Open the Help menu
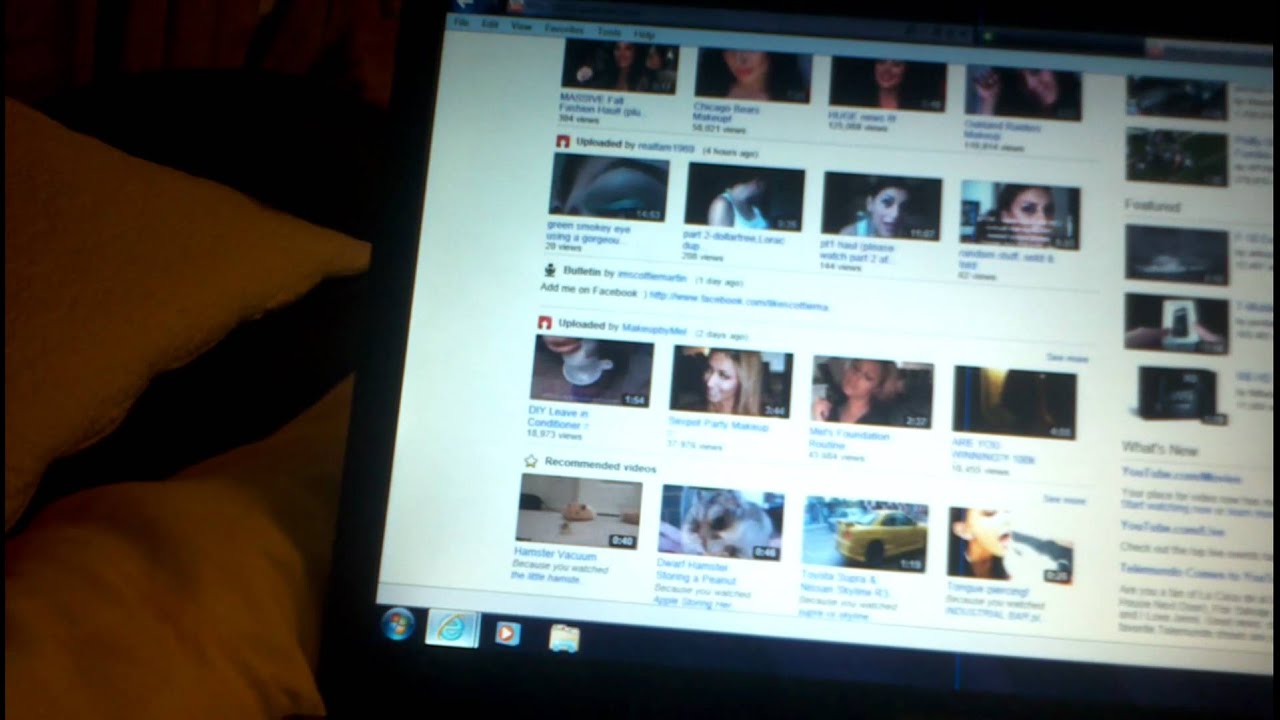This screenshot has height=720, width=1280. coord(644,34)
